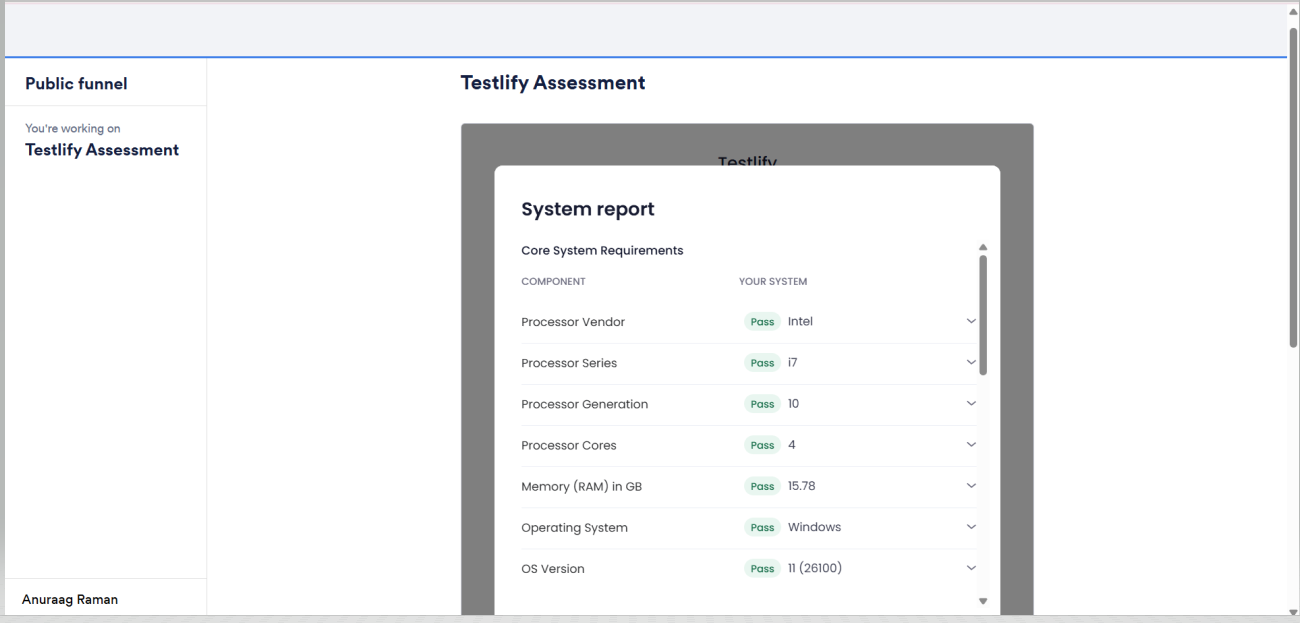Click the COMPONENT column header
Image resolution: width=1300 pixels, height=623 pixels.
click(x=553, y=282)
